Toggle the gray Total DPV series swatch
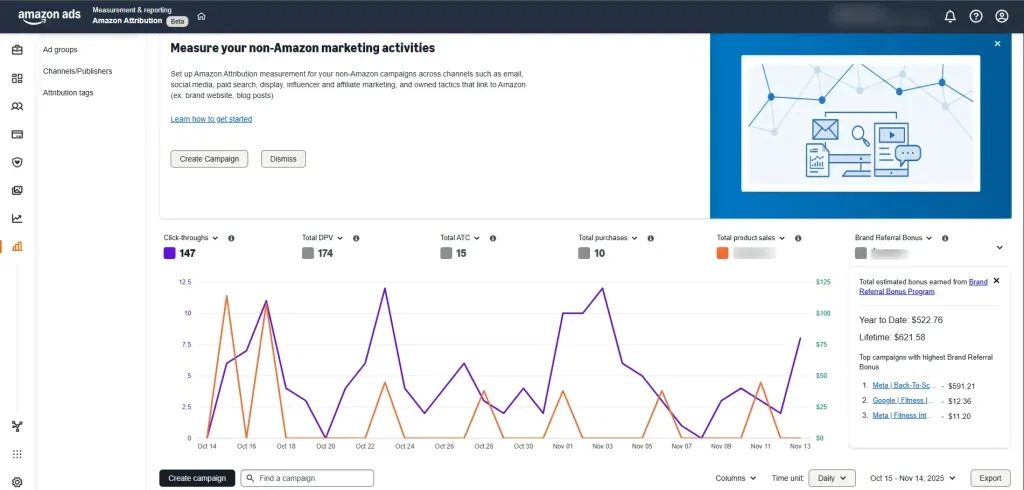Viewport: 1024px width, 490px height. (x=308, y=253)
